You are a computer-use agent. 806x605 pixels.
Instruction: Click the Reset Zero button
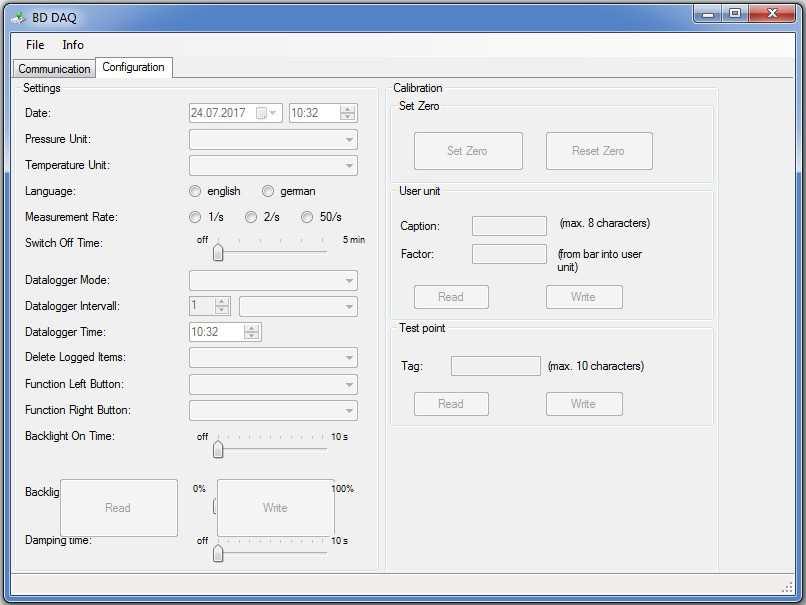(x=599, y=151)
